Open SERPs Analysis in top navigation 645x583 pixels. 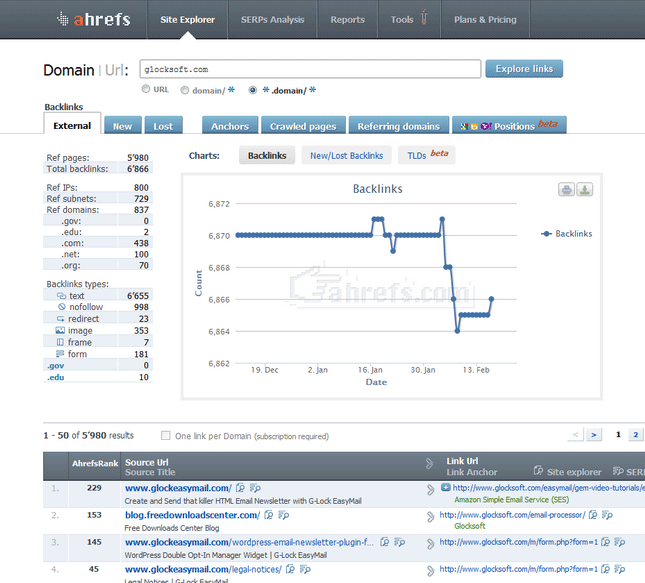272,19
